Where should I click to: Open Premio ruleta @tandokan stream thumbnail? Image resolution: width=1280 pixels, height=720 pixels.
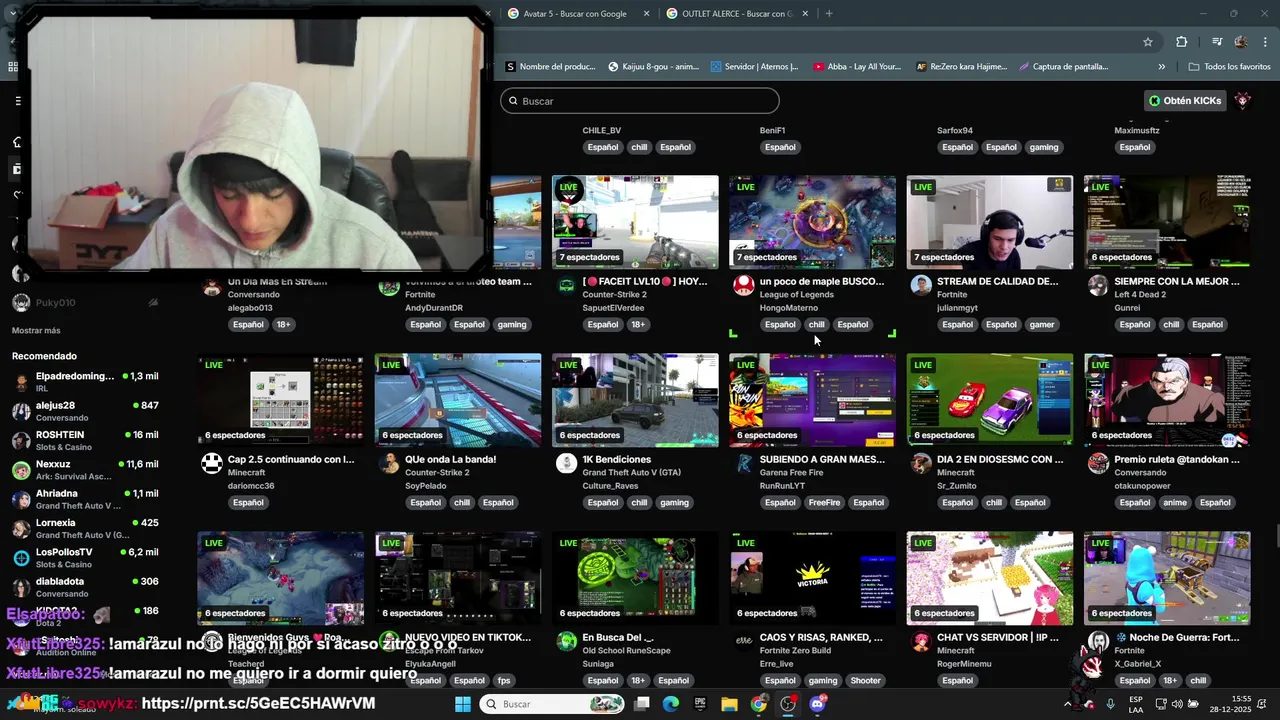tap(1167, 400)
